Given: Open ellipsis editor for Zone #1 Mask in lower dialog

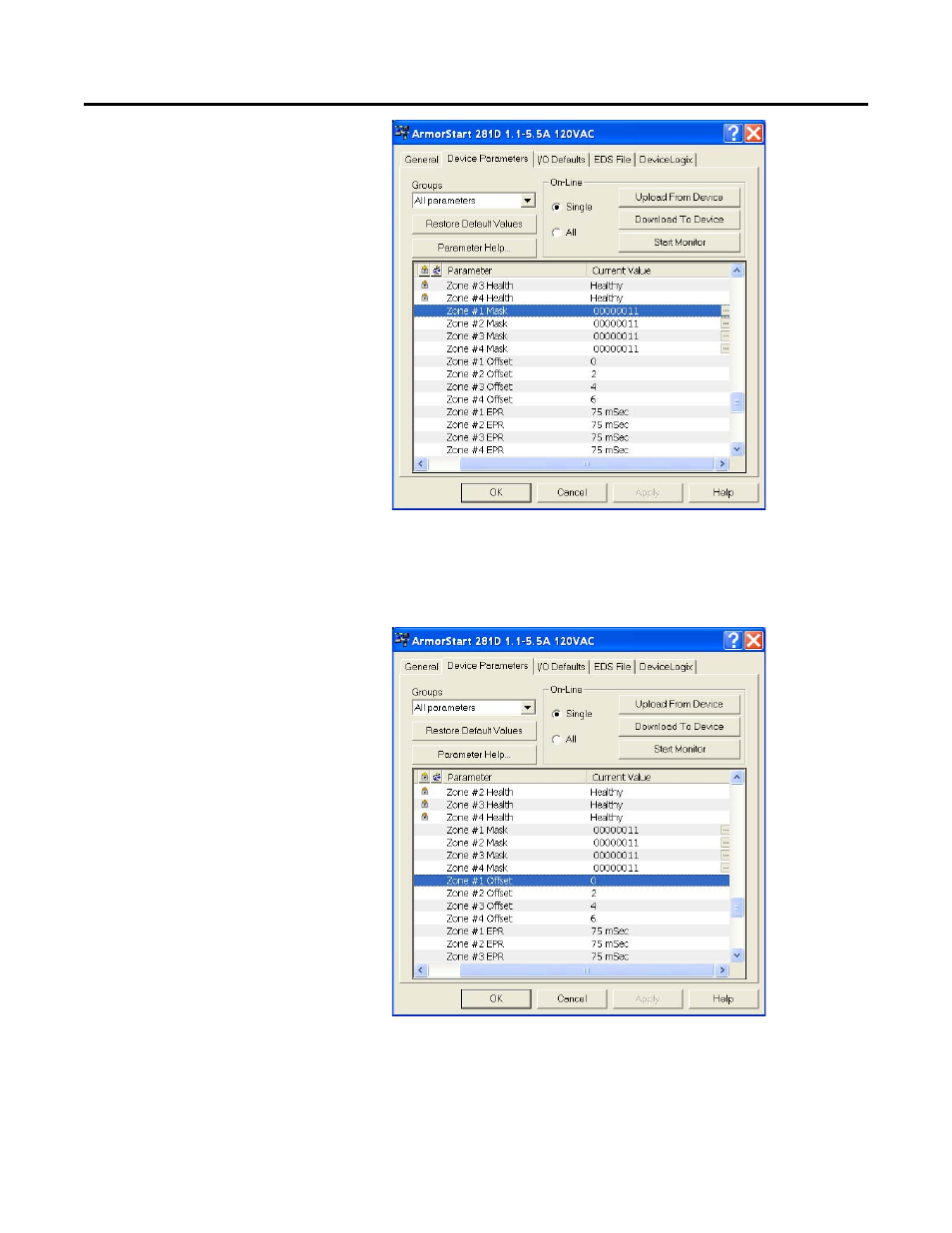Looking at the screenshot, I should (725, 830).
